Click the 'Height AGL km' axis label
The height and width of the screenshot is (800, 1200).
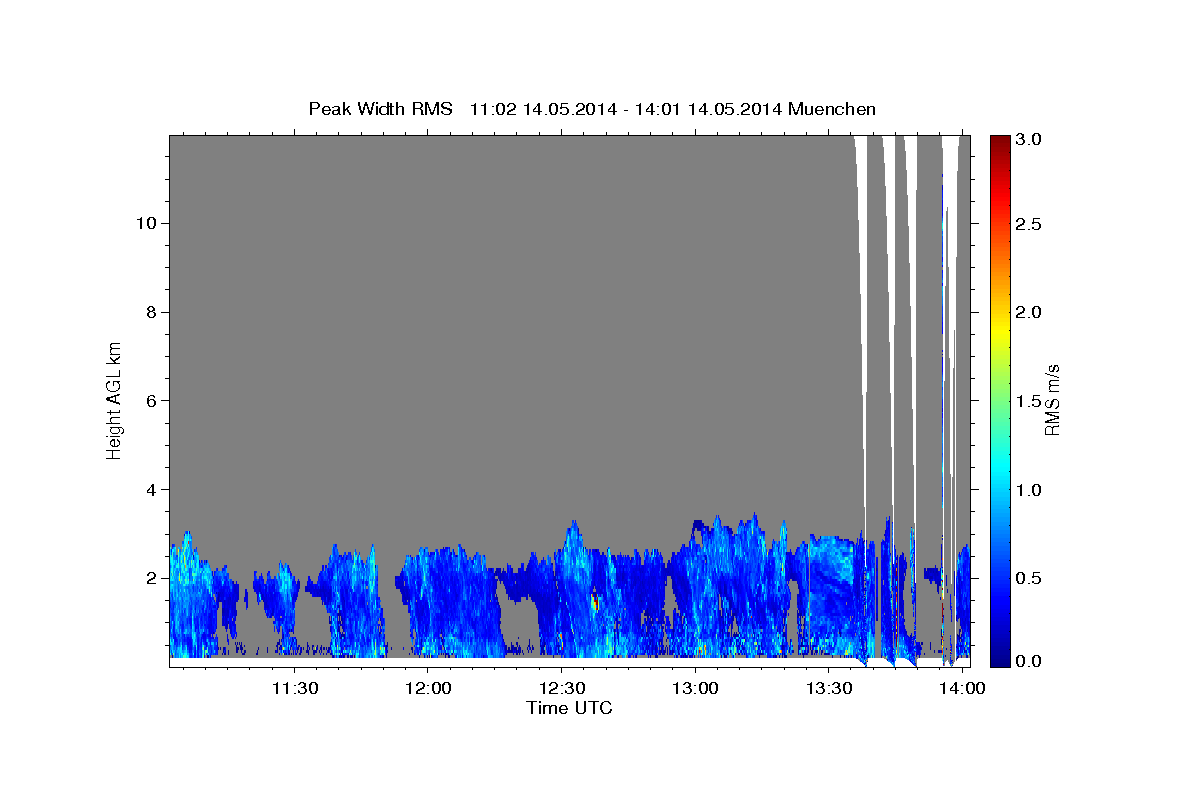coord(115,399)
